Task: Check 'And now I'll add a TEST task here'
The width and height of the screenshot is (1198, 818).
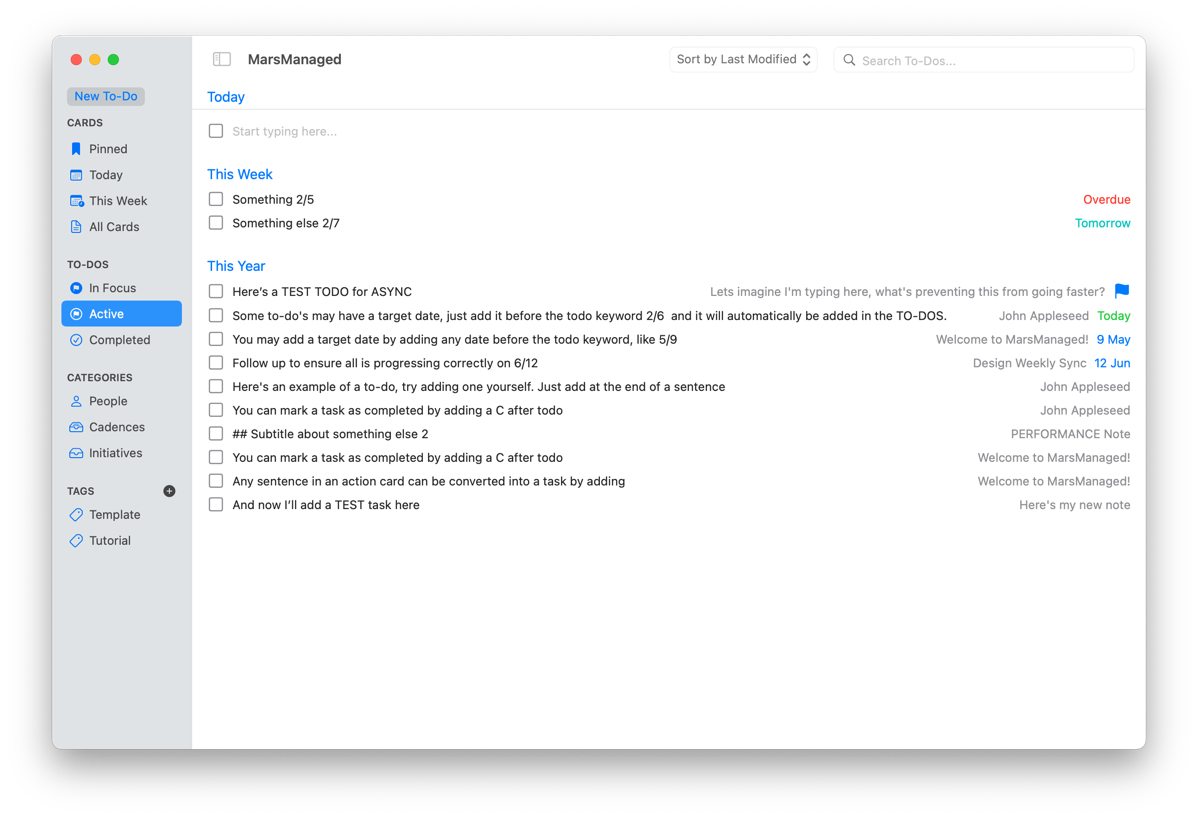Action: pyautogui.click(x=216, y=505)
